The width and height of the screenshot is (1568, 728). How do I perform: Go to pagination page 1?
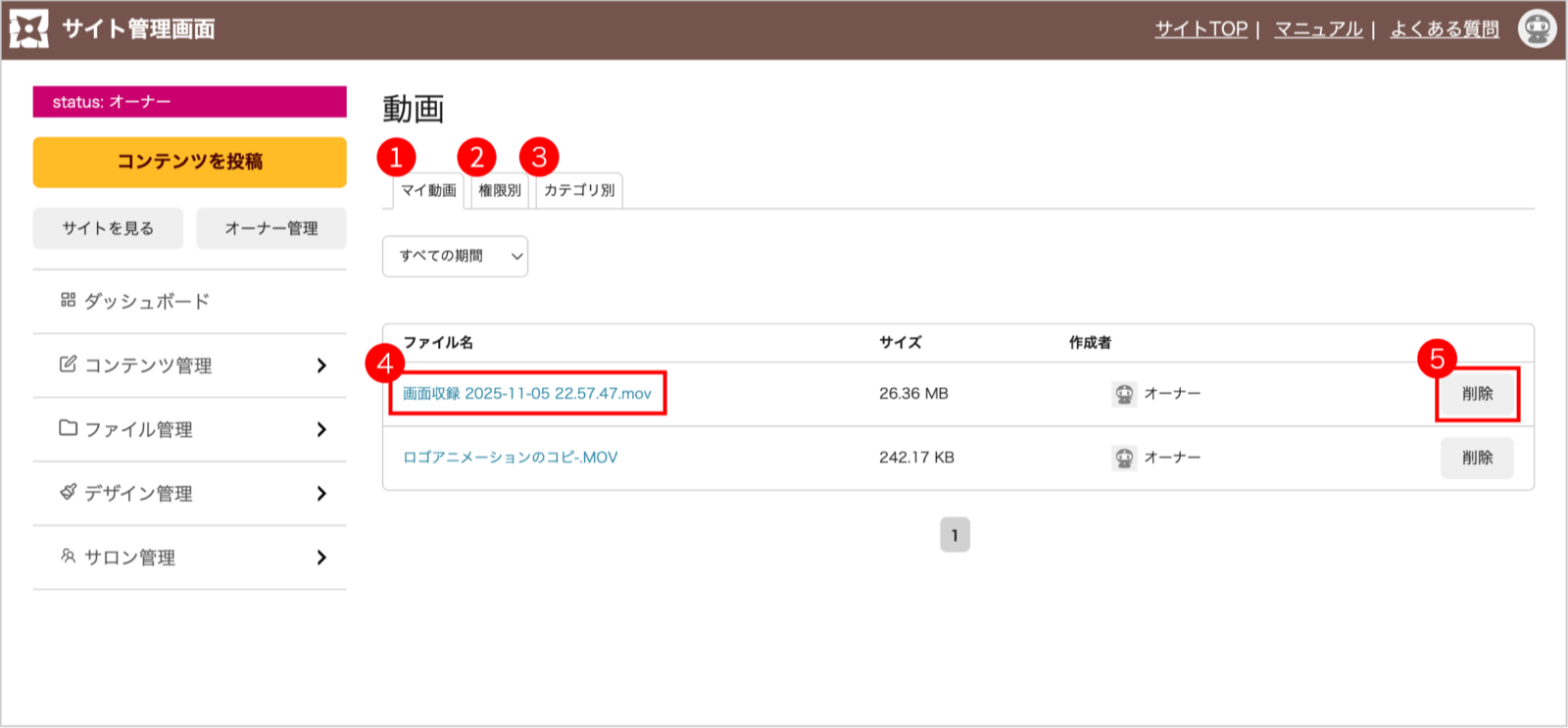click(955, 535)
